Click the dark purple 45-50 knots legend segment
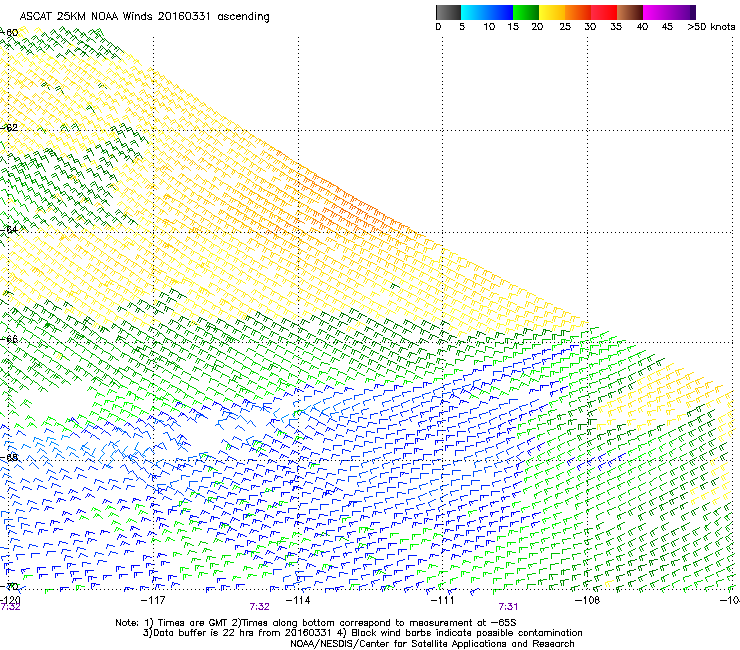The height and width of the screenshot is (650, 740). point(682,12)
